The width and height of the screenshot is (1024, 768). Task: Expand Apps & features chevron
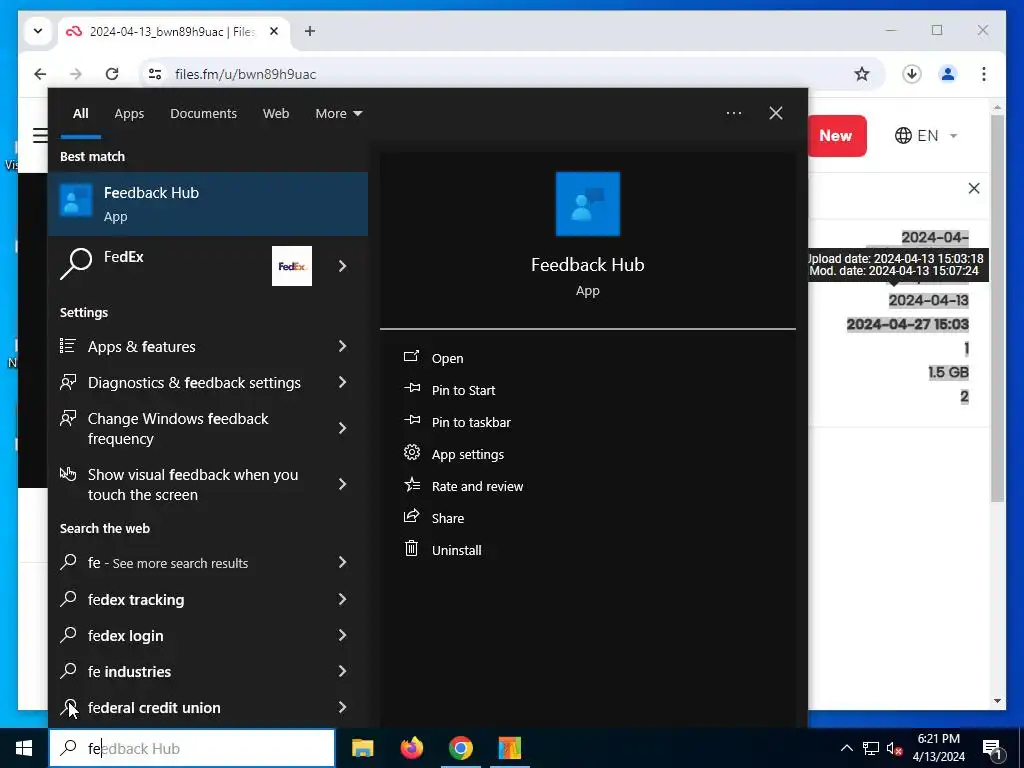pos(342,346)
